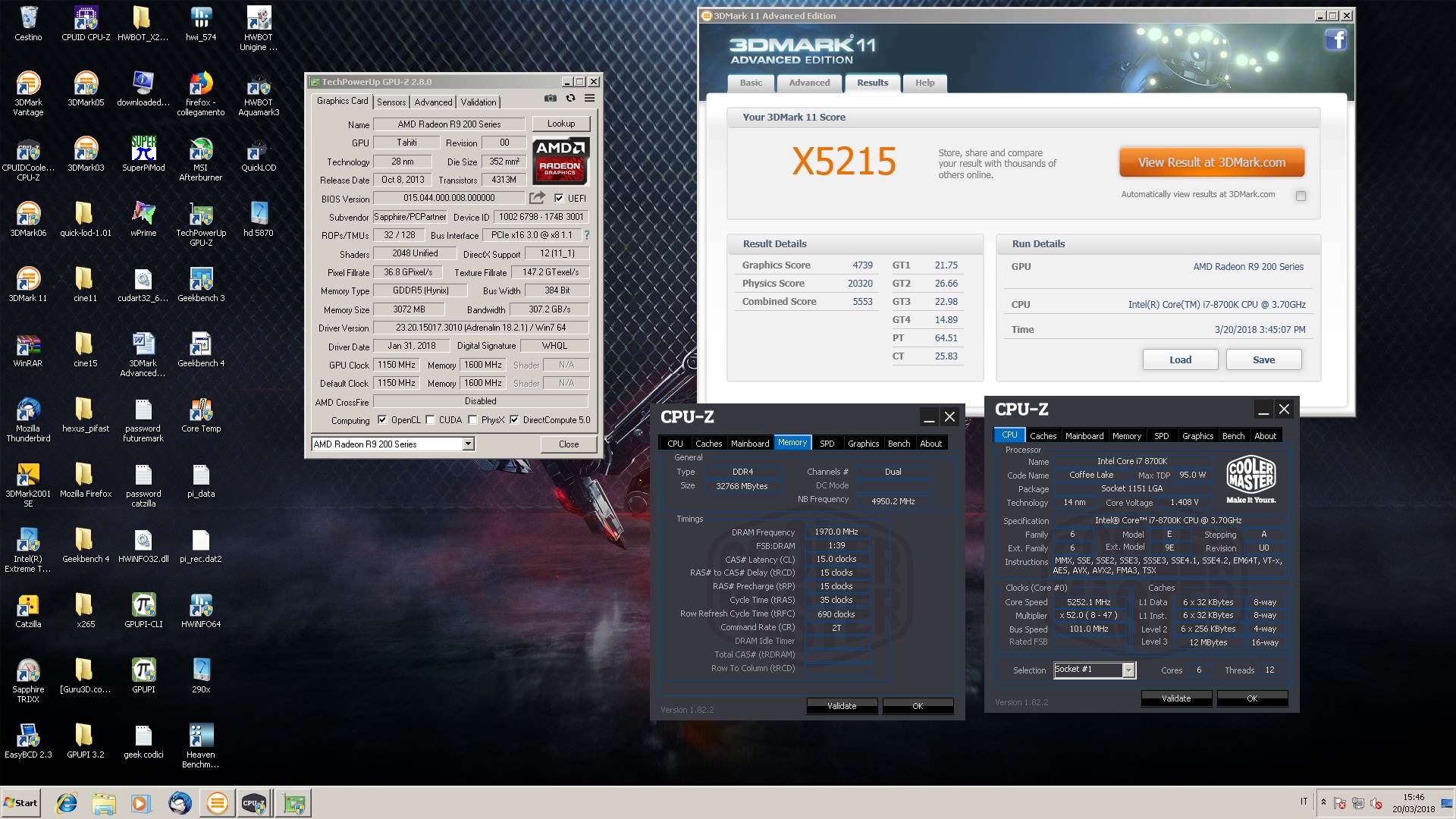Click the IT language indicator in tray

pyautogui.click(x=1304, y=802)
